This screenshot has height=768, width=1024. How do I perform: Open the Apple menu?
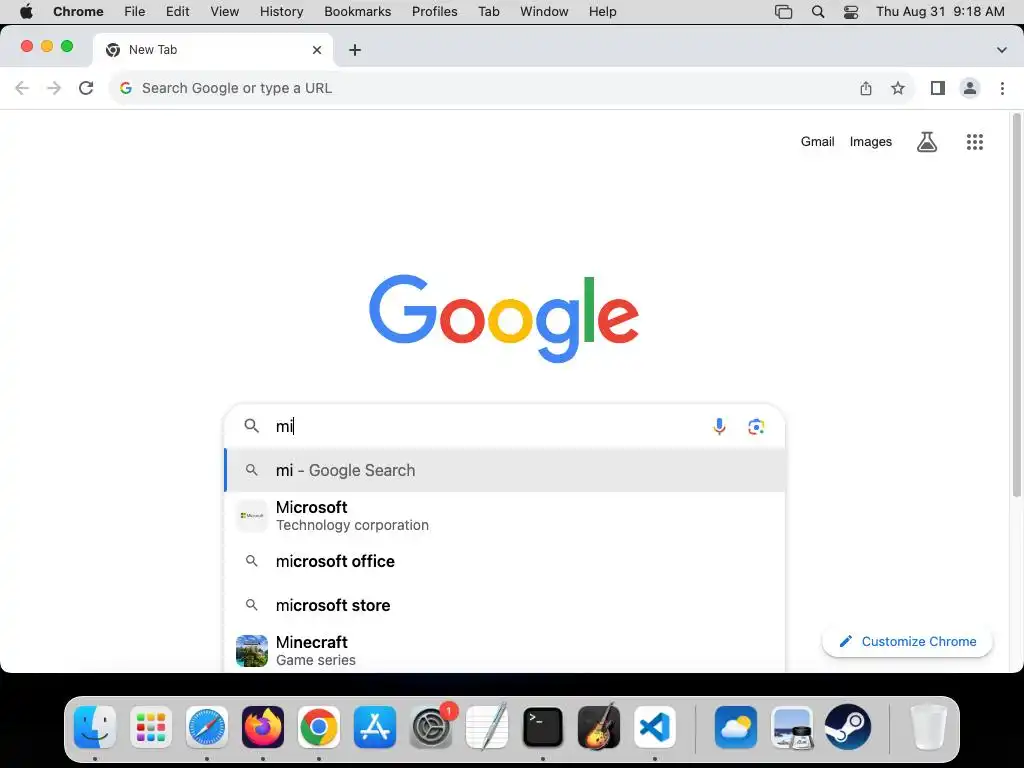pos(26,12)
